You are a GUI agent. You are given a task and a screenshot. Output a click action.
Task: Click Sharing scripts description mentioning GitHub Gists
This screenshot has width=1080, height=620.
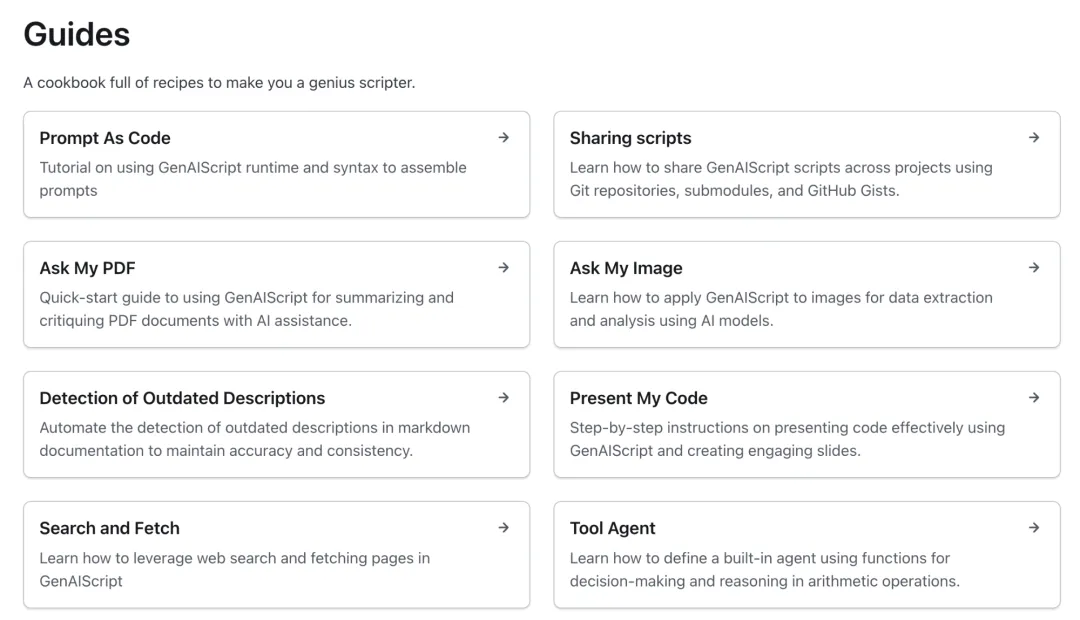[780, 179]
